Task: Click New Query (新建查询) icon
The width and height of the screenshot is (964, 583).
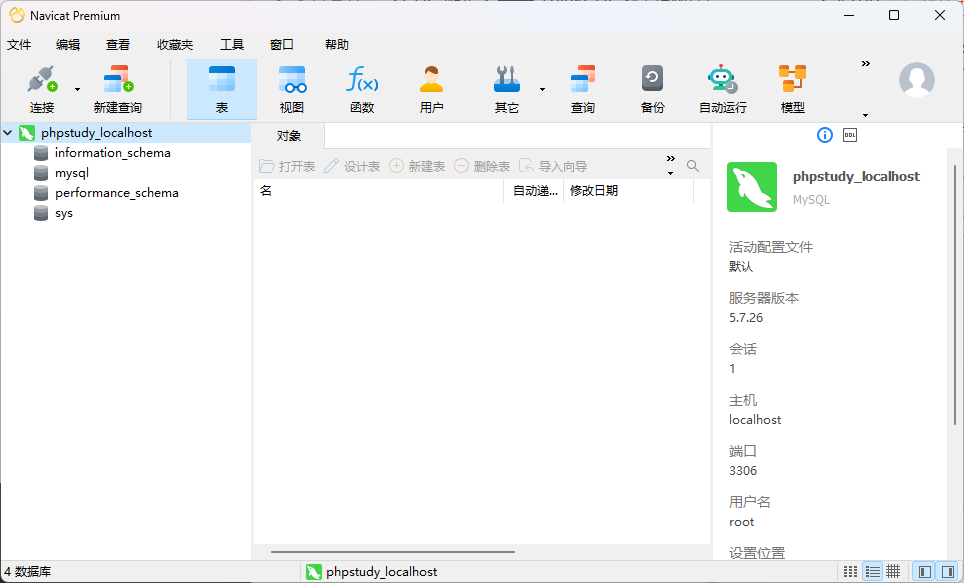Action: click(x=118, y=79)
